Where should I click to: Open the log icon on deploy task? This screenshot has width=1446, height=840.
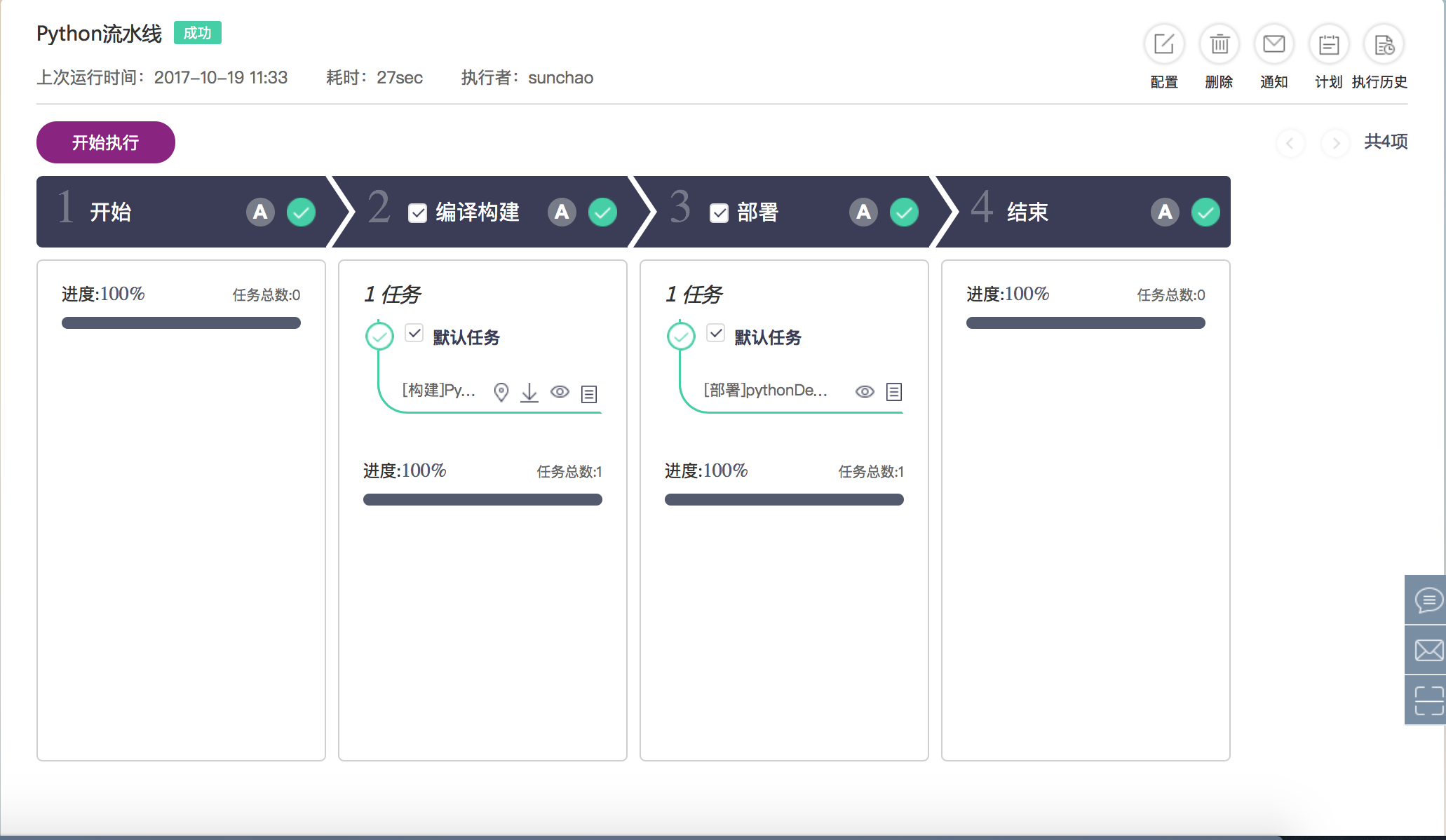pos(894,391)
